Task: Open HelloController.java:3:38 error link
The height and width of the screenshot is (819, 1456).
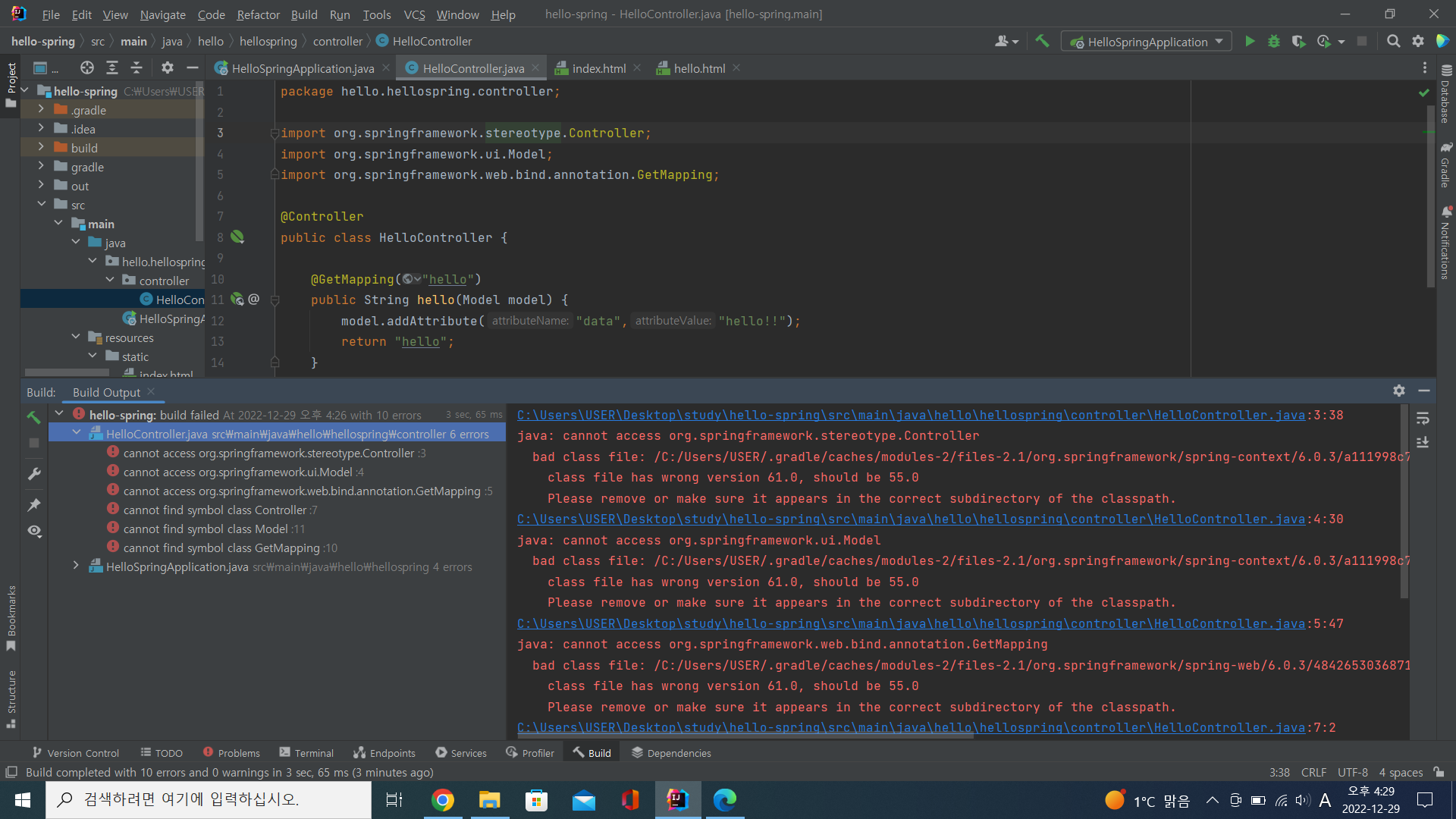Action: [x=911, y=415]
